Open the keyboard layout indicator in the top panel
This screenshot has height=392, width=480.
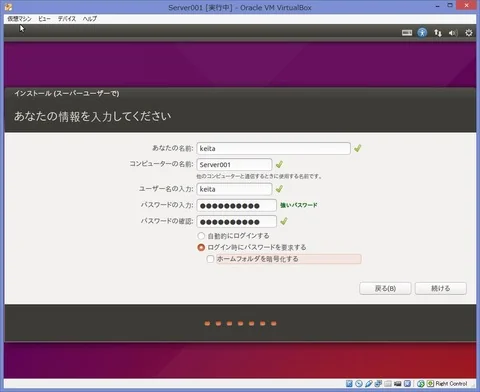407,33
